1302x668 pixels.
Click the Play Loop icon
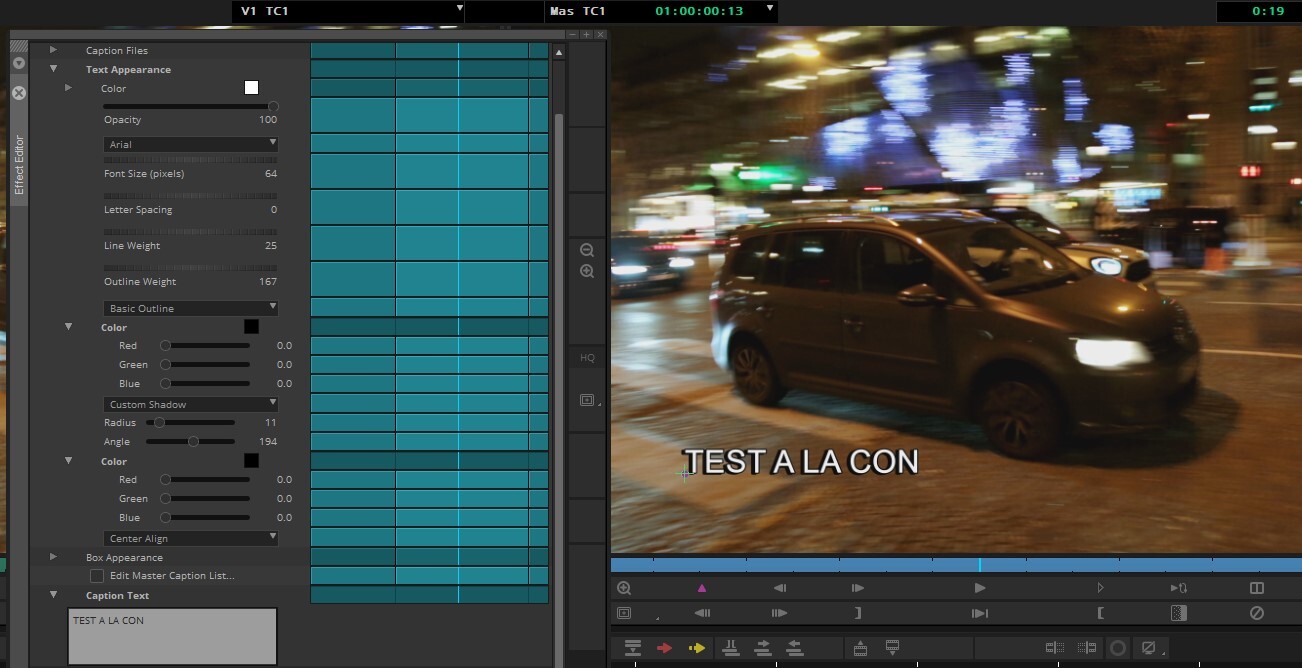click(x=1178, y=588)
